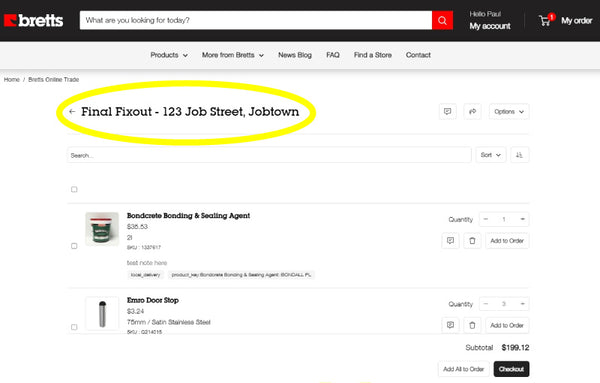Expand the Products menu
600x383 pixels.
click(169, 55)
